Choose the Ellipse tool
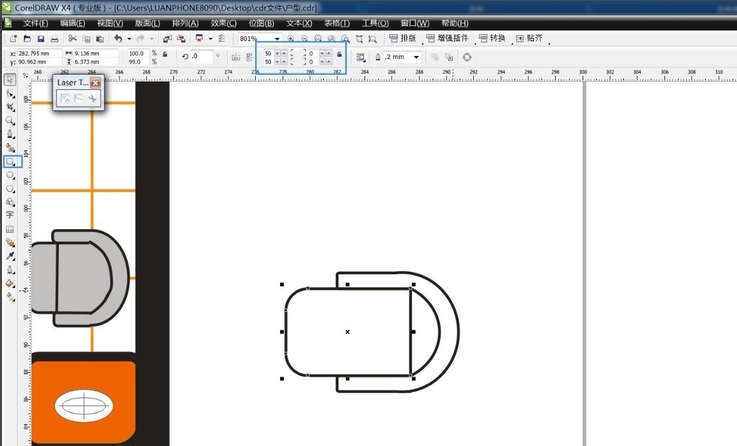Viewport: 737px width, 446px height. [11, 174]
